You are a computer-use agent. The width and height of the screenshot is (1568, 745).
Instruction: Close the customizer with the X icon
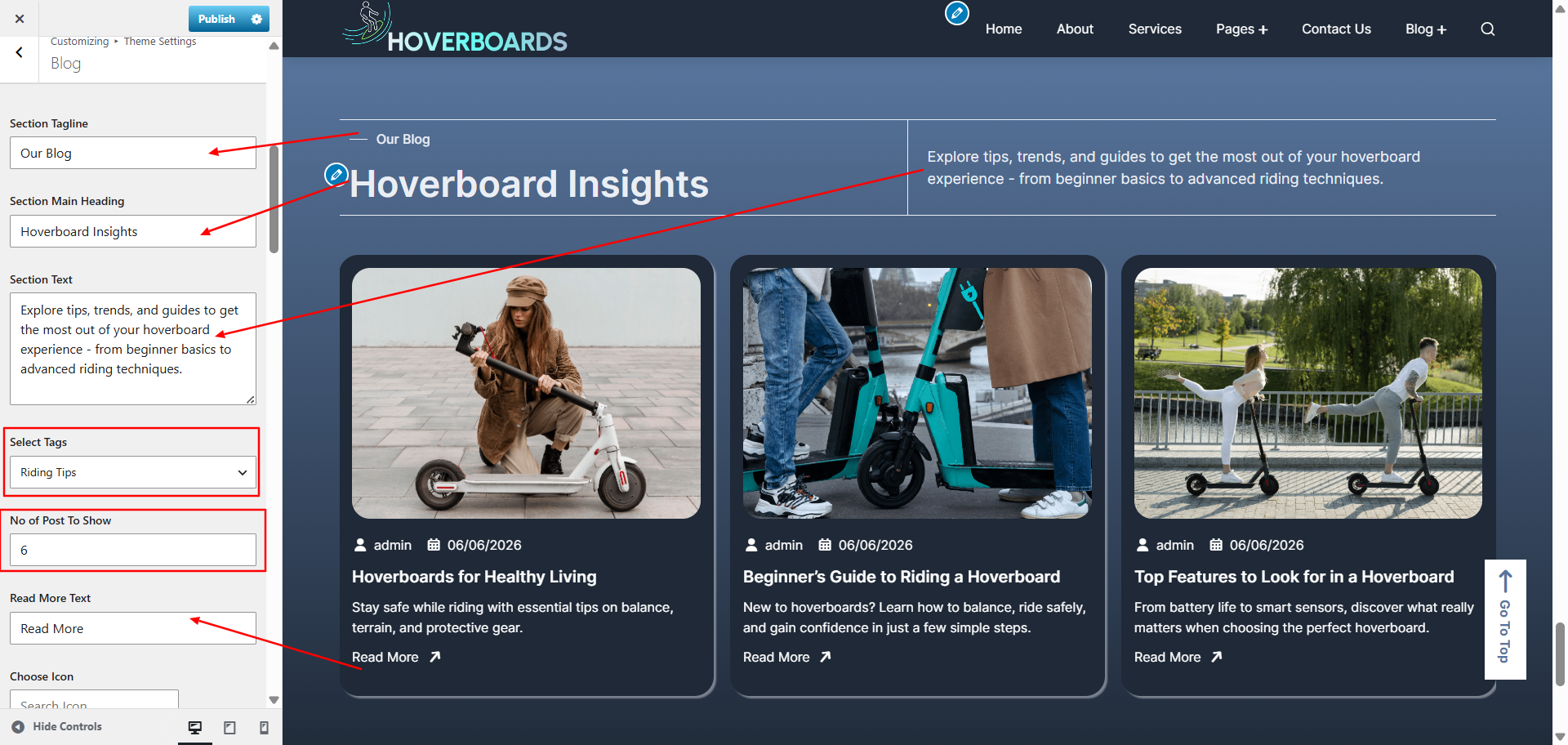(x=20, y=18)
